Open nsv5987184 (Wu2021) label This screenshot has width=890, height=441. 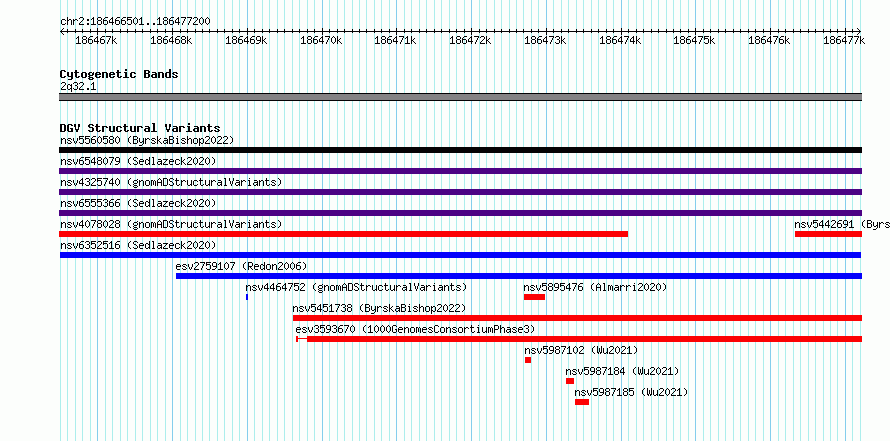pyautogui.click(x=622, y=371)
